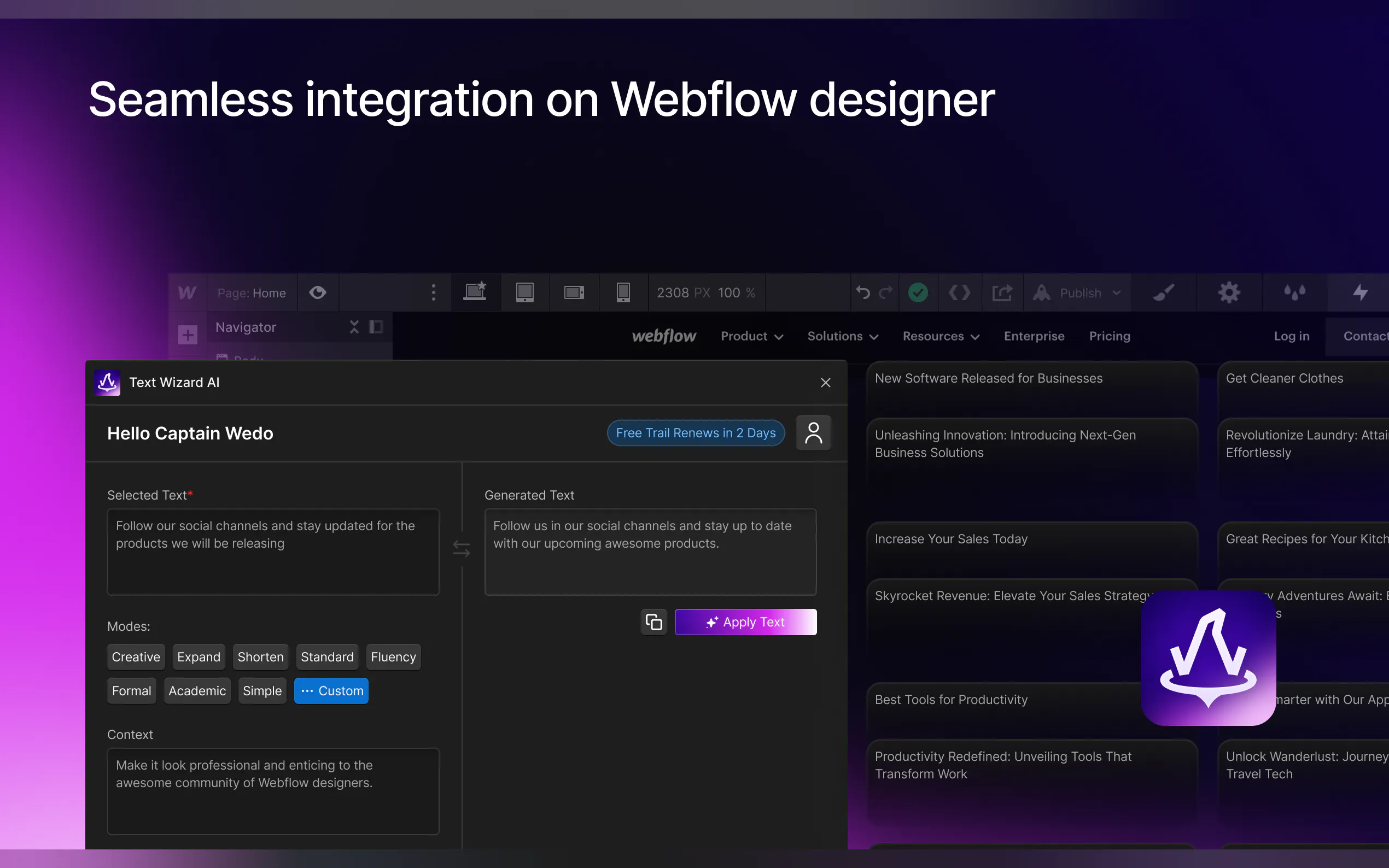Select the Standard mode
The height and width of the screenshot is (868, 1389).
click(328, 657)
